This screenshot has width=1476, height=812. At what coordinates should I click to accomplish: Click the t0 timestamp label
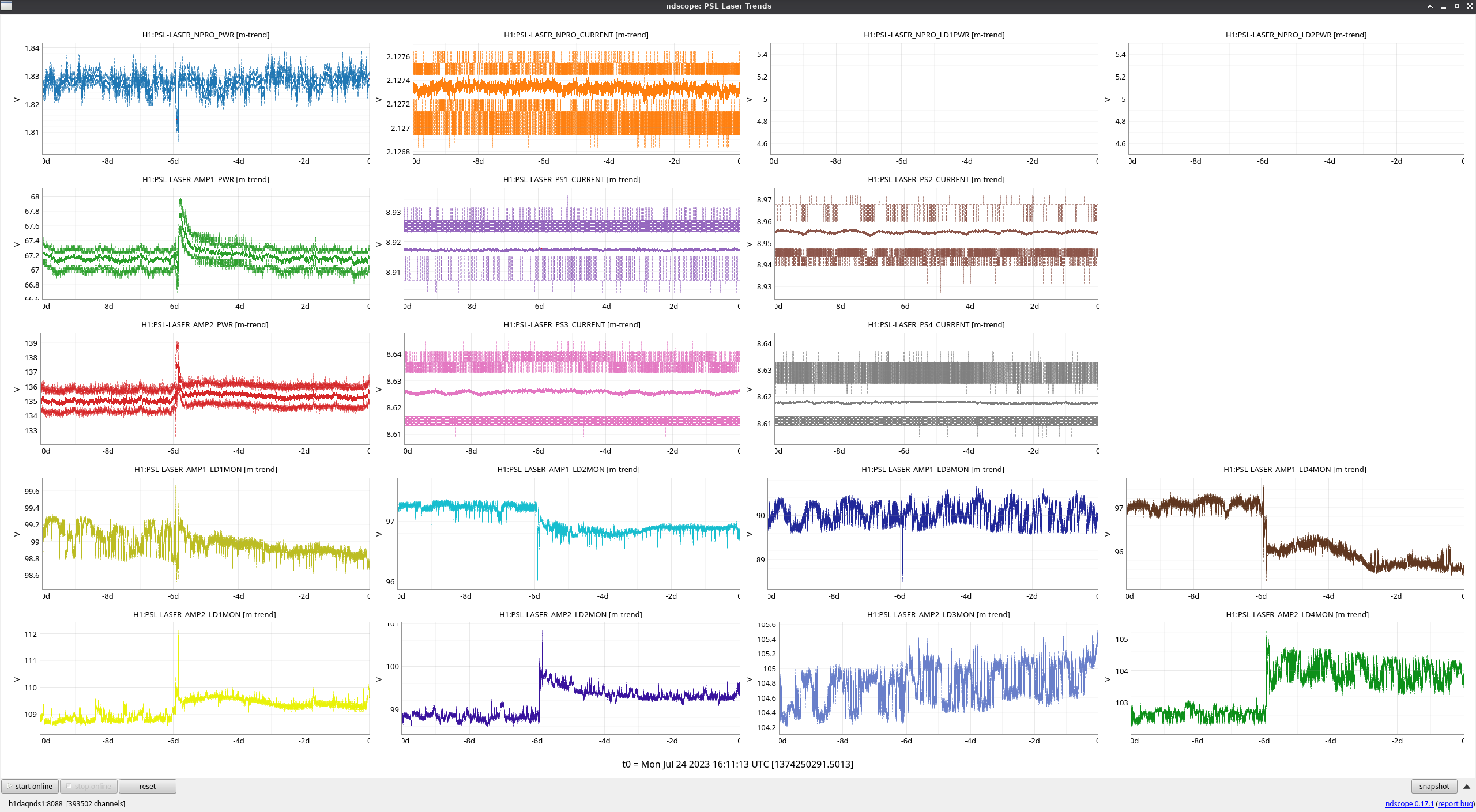click(x=737, y=764)
